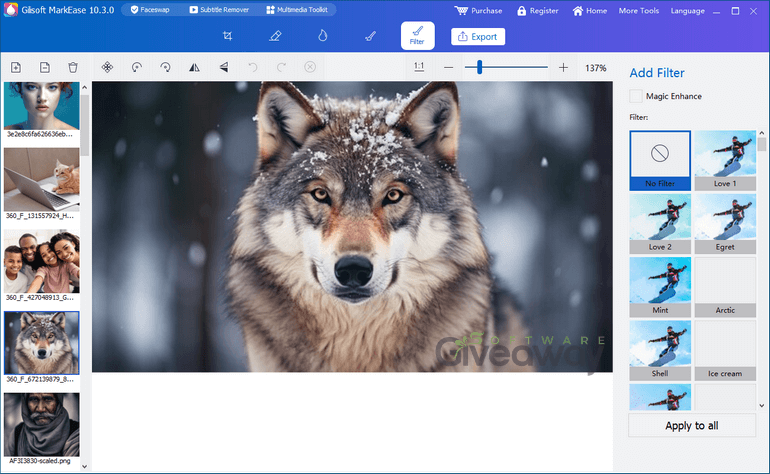Click the add image file icon

tap(16, 67)
